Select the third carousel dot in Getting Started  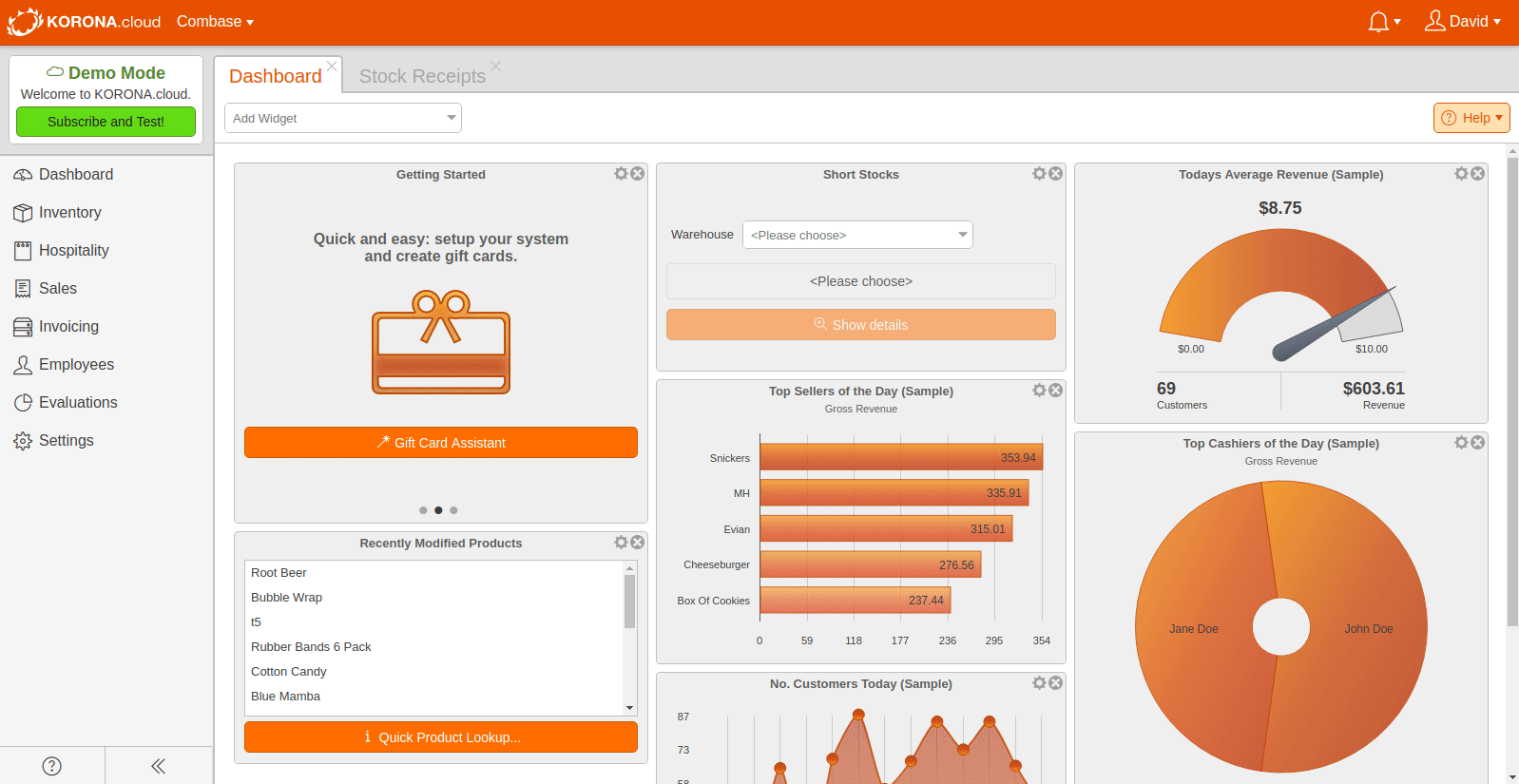453,510
